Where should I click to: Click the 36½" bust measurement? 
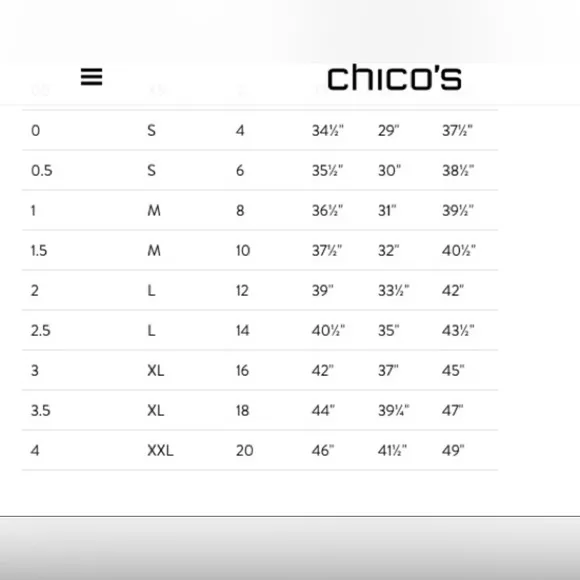click(327, 210)
